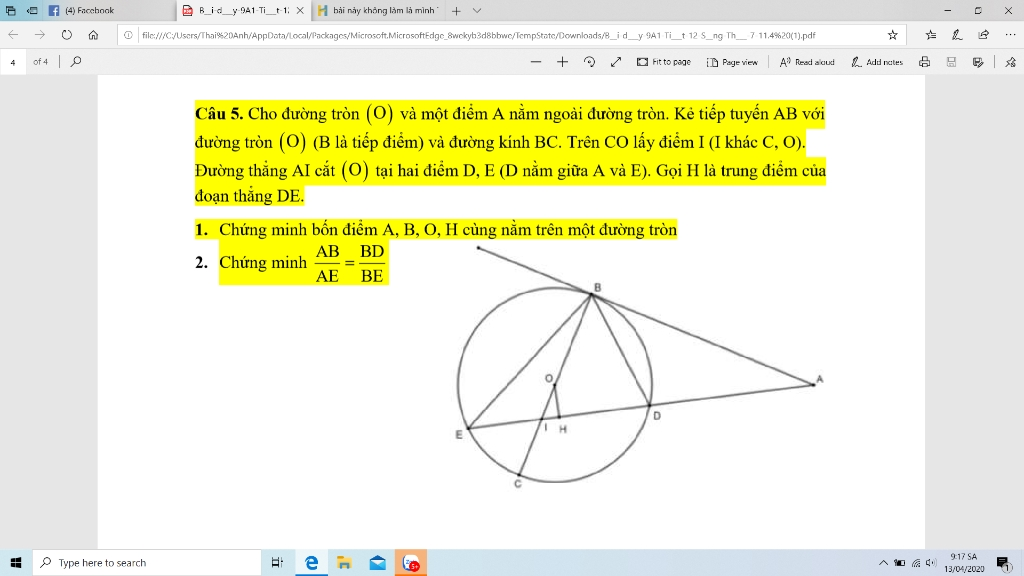Image resolution: width=1024 pixels, height=576 pixels.
Task: Open Mail app from taskbar
Action: (x=377, y=562)
